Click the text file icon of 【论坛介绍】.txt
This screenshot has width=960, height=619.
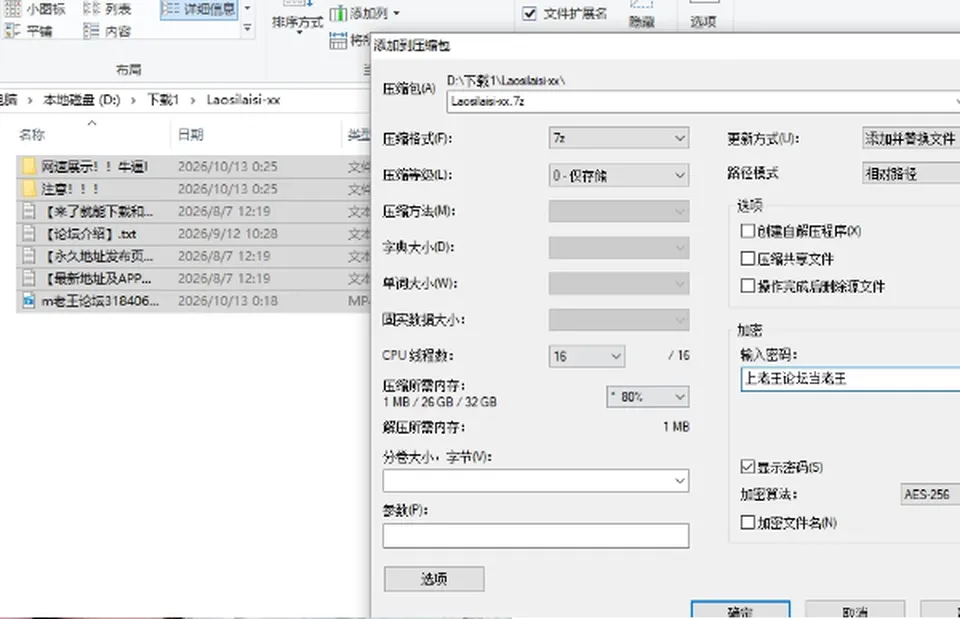(x=28, y=233)
